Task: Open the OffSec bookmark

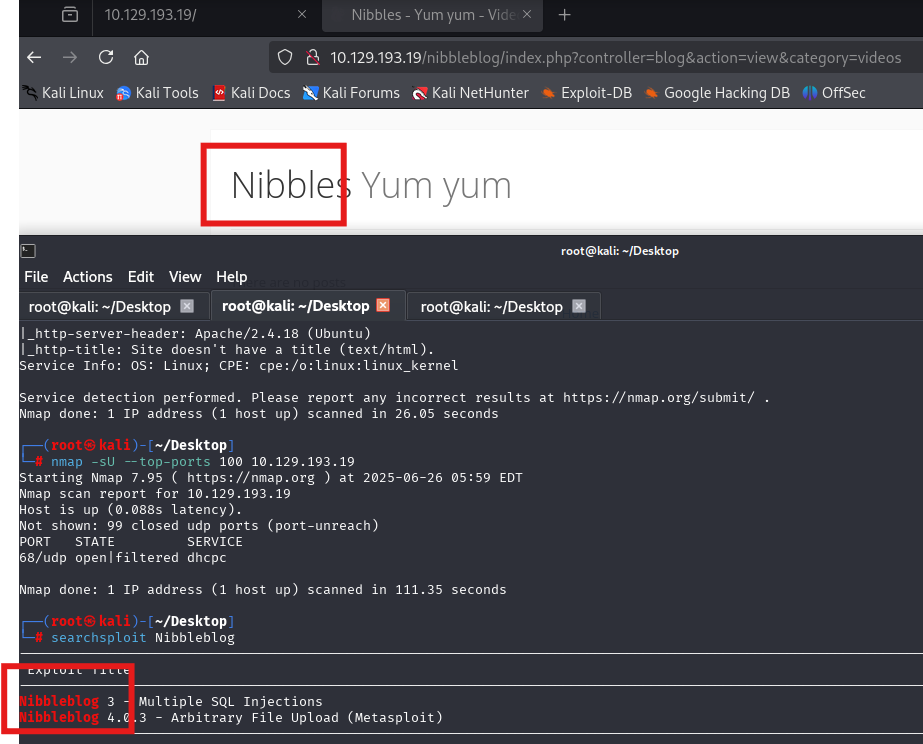Action: [x=834, y=93]
